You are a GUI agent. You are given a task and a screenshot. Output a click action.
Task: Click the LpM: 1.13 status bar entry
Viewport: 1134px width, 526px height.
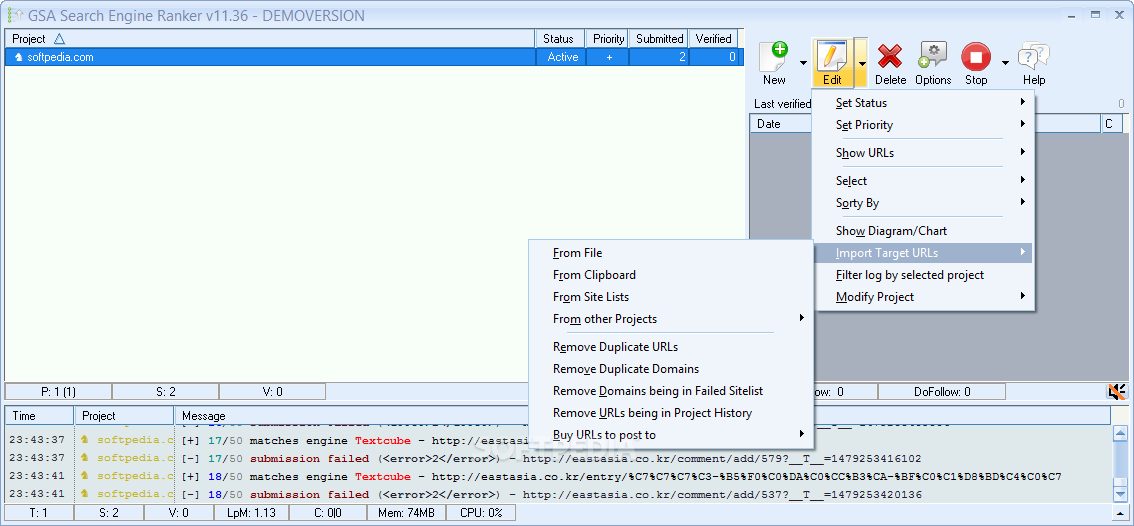pyautogui.click(x=252, y=513)
